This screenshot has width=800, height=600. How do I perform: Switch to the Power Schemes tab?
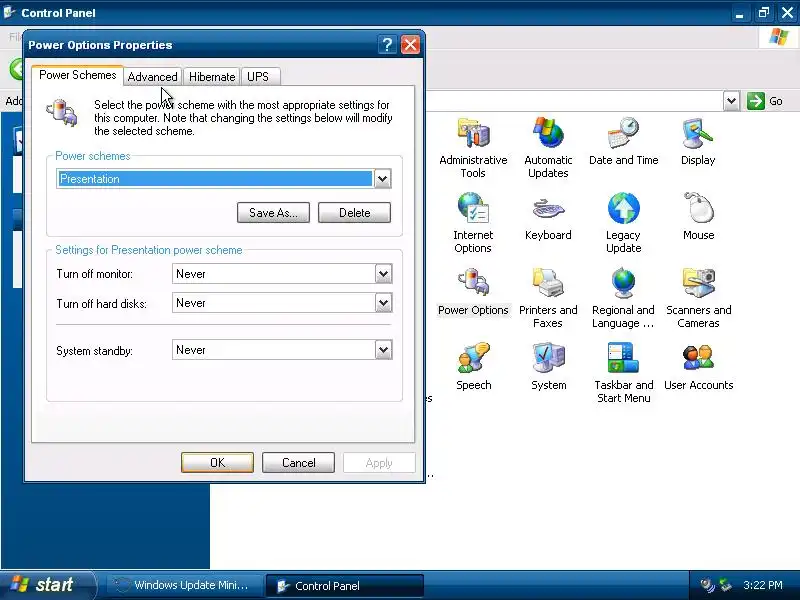(78, 75)
